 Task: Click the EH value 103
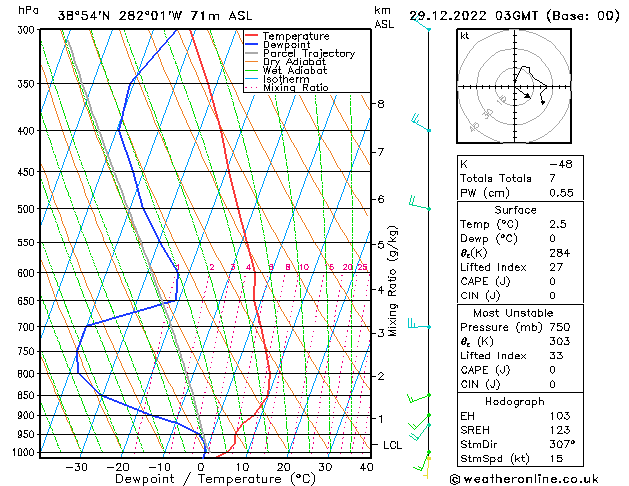point(560,416)
